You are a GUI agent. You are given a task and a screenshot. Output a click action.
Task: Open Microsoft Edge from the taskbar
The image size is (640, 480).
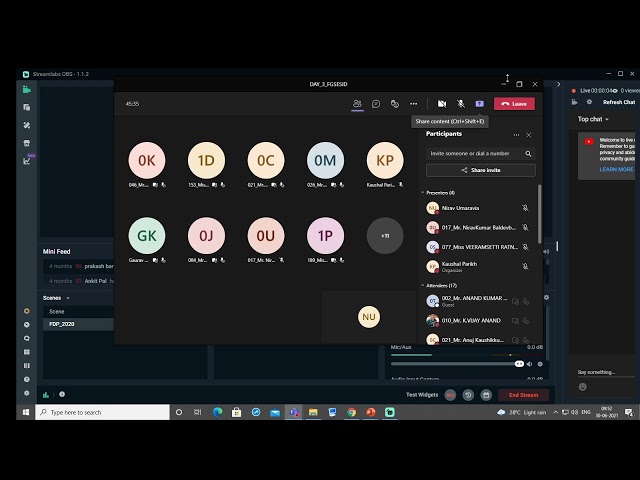[x=217, y=412]
